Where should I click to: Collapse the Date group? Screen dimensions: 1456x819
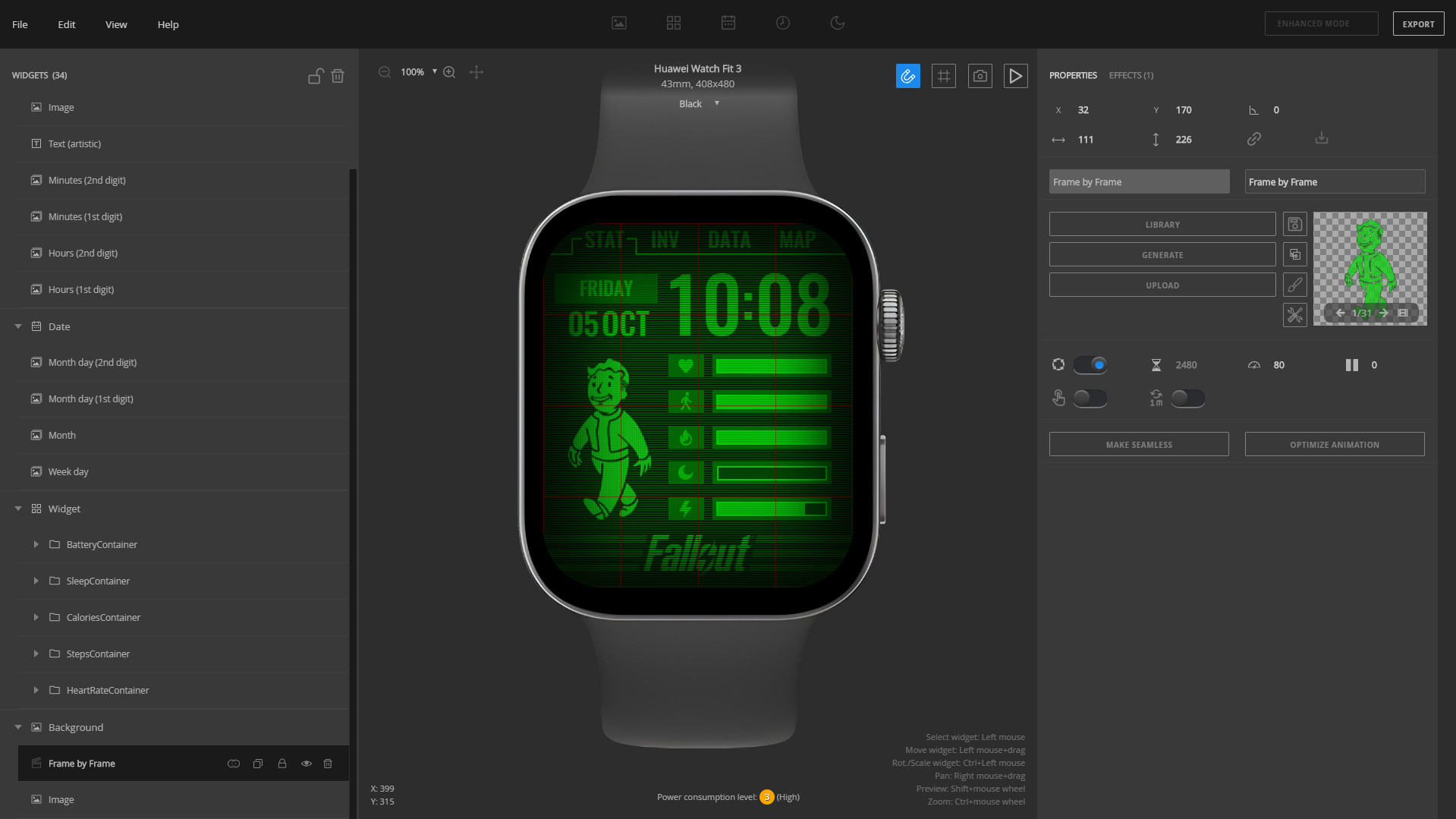click(x=18, y=326)
